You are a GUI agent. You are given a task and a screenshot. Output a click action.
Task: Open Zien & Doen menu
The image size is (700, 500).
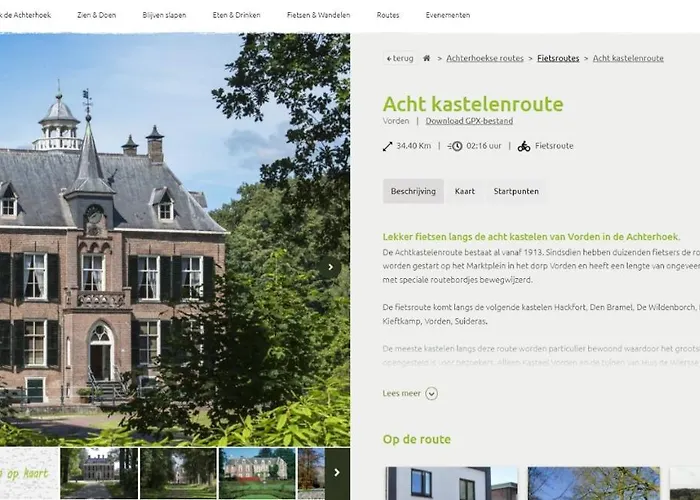96,15
